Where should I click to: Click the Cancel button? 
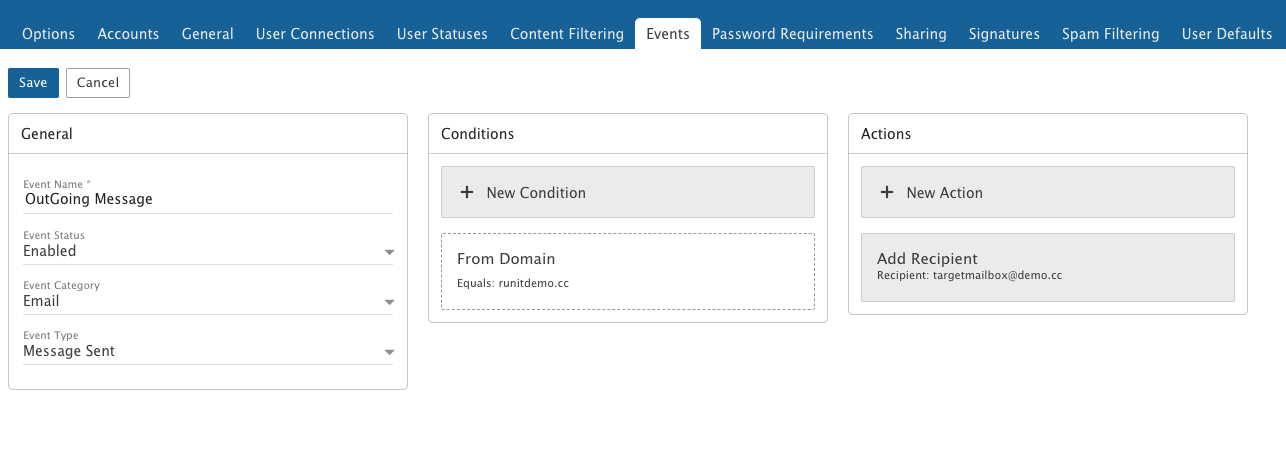pos(98,83)
